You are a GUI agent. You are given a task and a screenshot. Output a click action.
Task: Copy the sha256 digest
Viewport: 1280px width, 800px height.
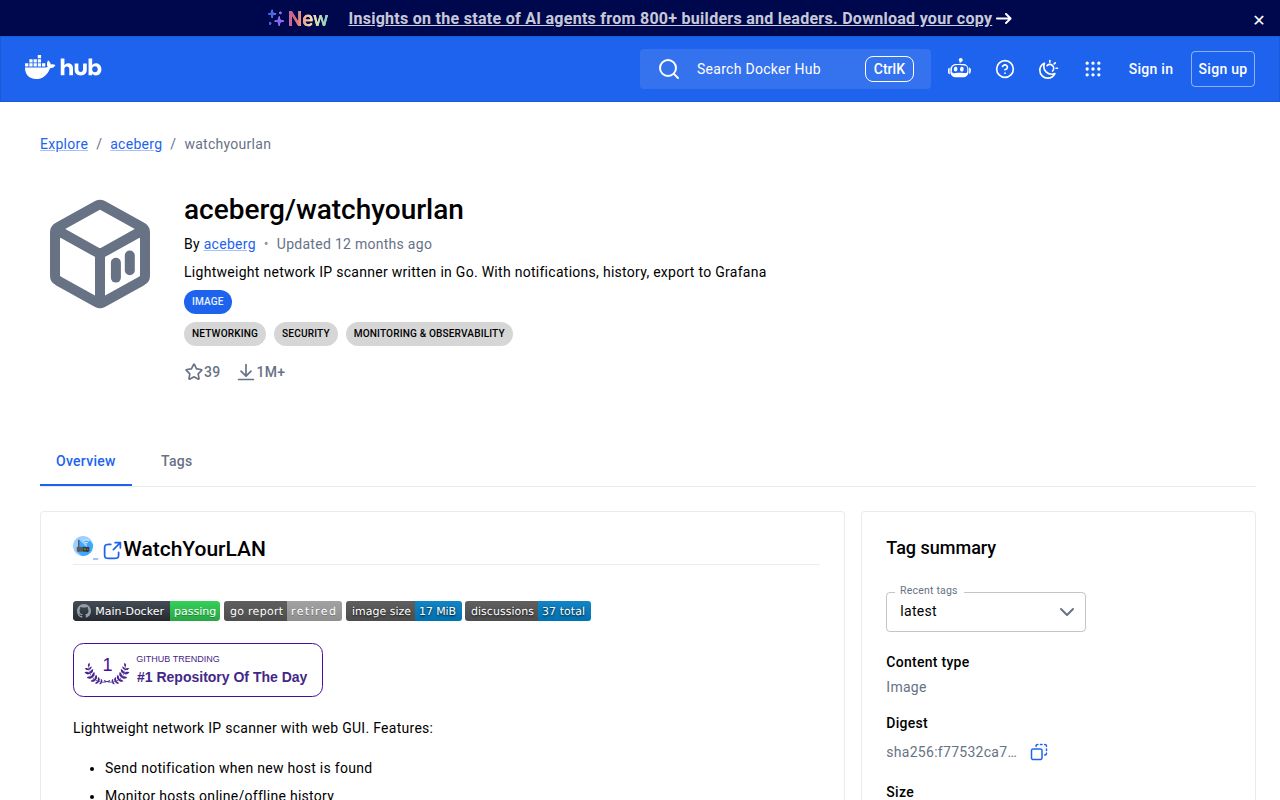click(1039, 752)
